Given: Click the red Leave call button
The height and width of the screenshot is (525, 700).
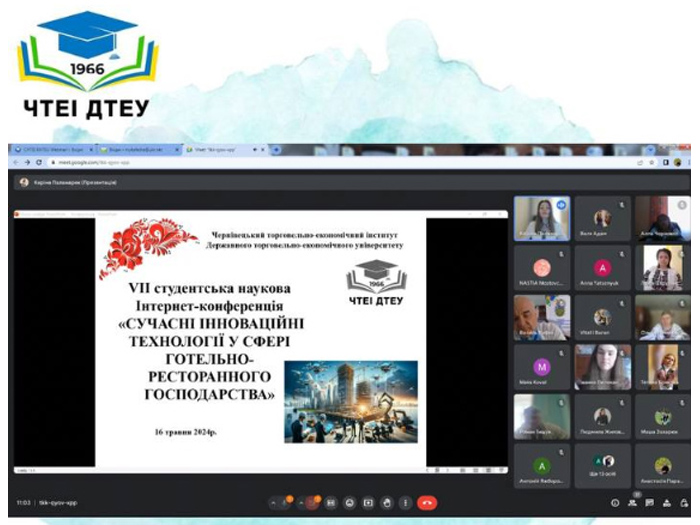Looking at the screenshot, I should 427,502.
